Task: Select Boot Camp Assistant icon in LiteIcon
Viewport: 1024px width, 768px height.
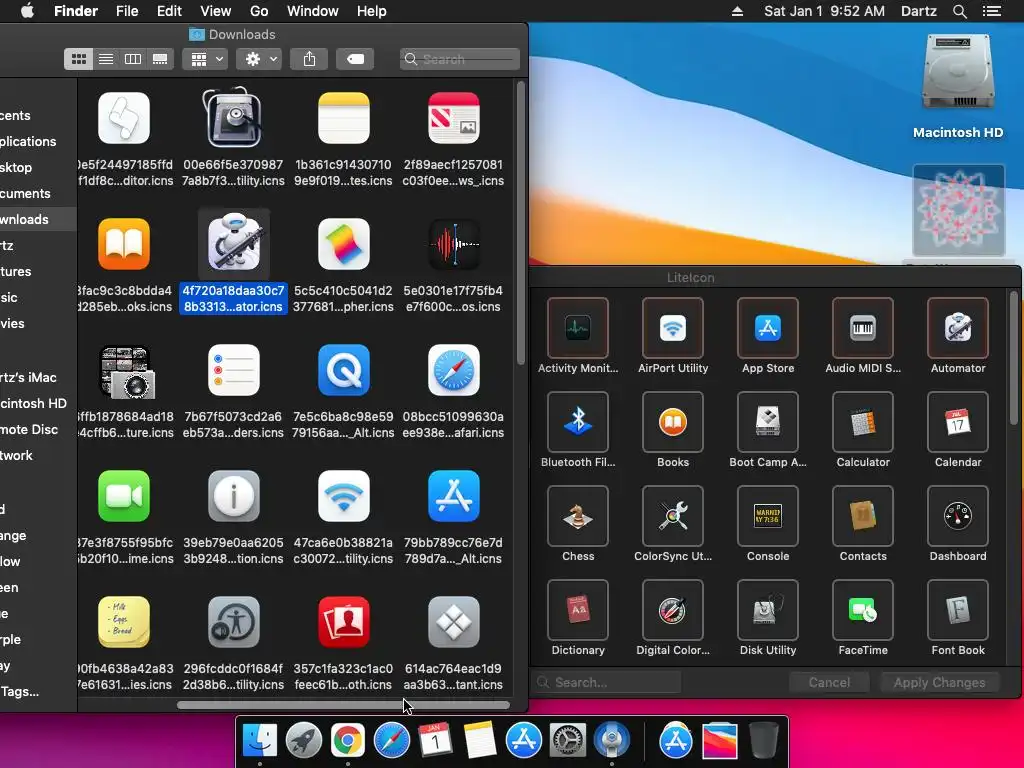Action: (x=768, y=422)
